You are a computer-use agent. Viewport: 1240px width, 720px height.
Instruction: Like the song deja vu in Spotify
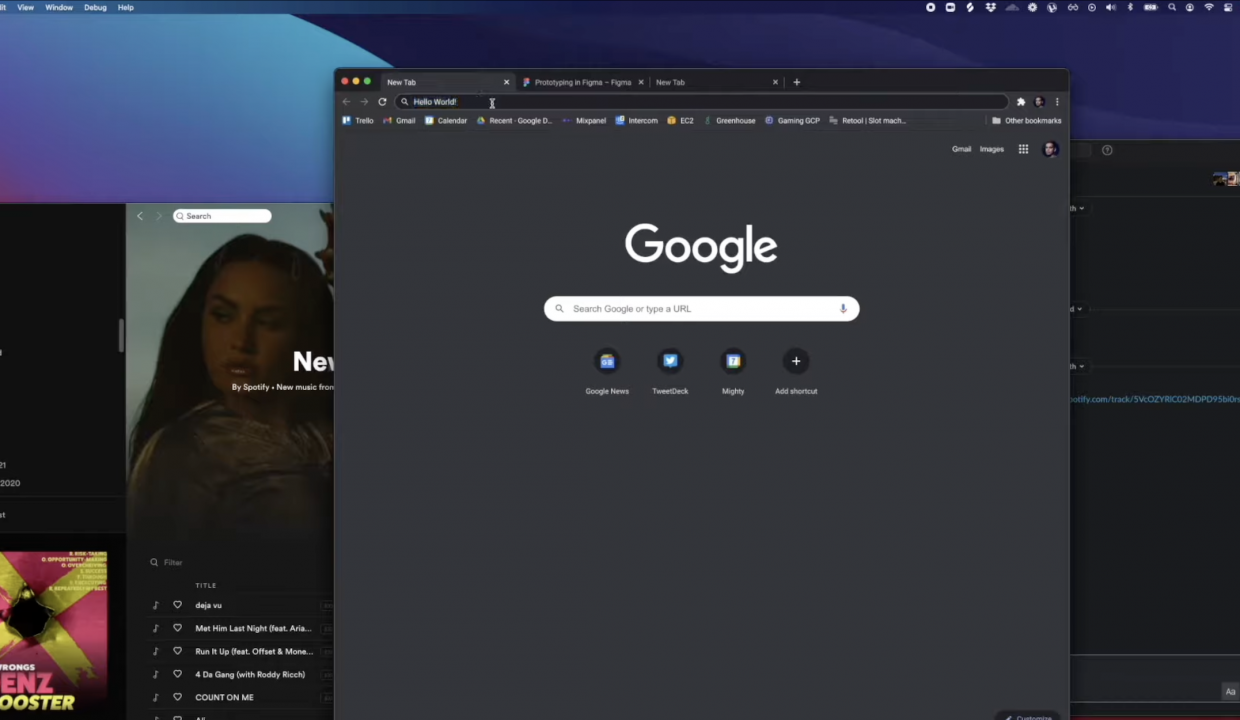tap(177, 605)
